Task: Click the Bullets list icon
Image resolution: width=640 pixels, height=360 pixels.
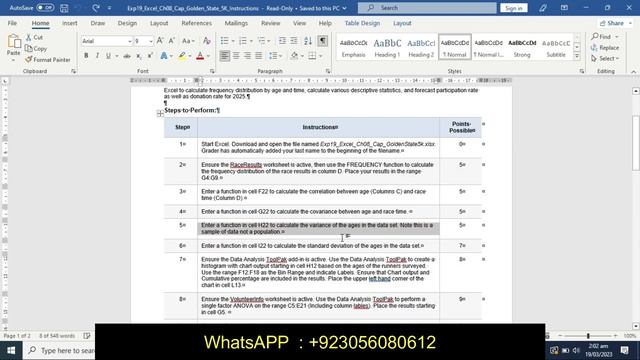Action: click(224, 41)
